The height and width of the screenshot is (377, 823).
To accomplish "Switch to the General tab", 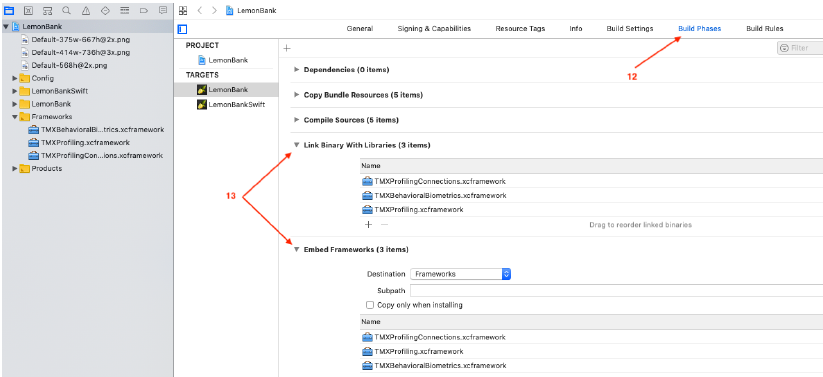I will coord(360,29).
